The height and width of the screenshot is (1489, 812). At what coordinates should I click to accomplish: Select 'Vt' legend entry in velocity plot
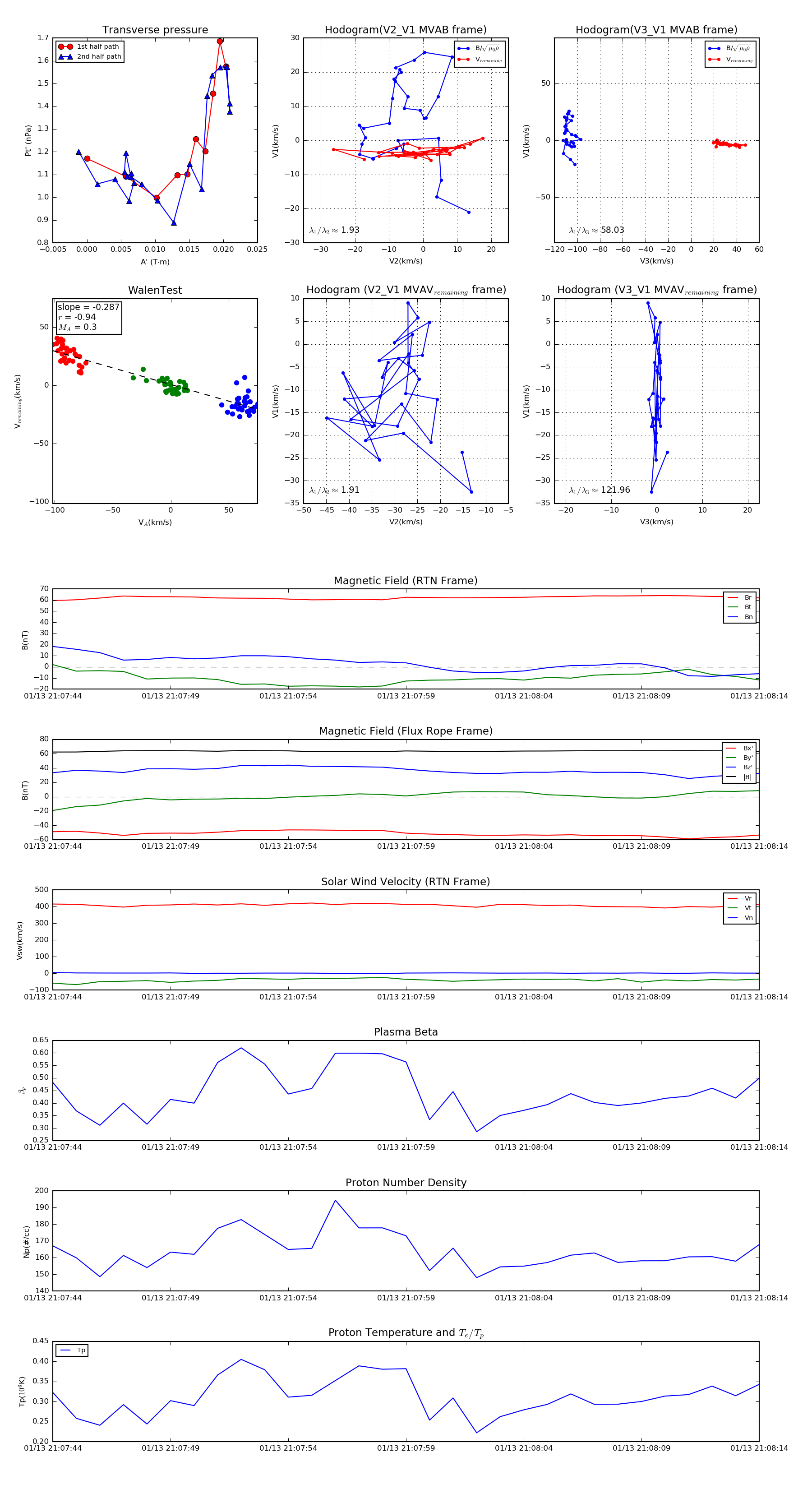[x=740, y=908]
